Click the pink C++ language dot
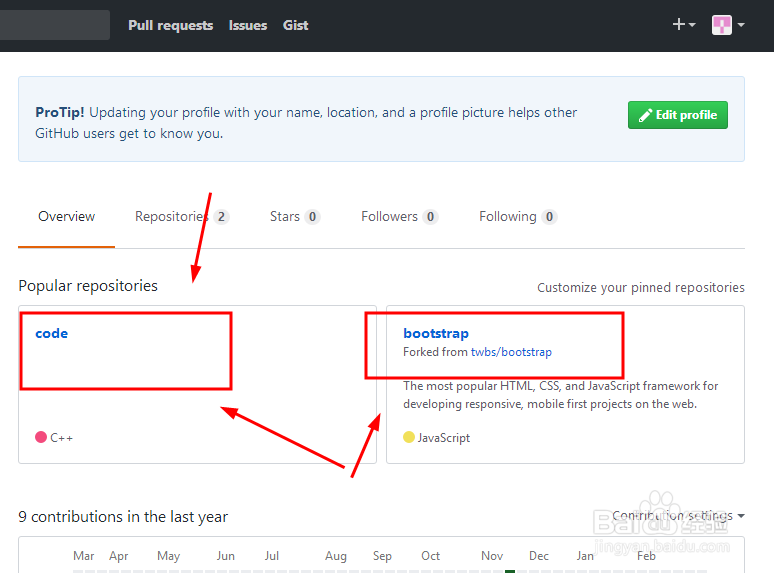This screenshot has width=774, height=573. [x=41, y=437]
